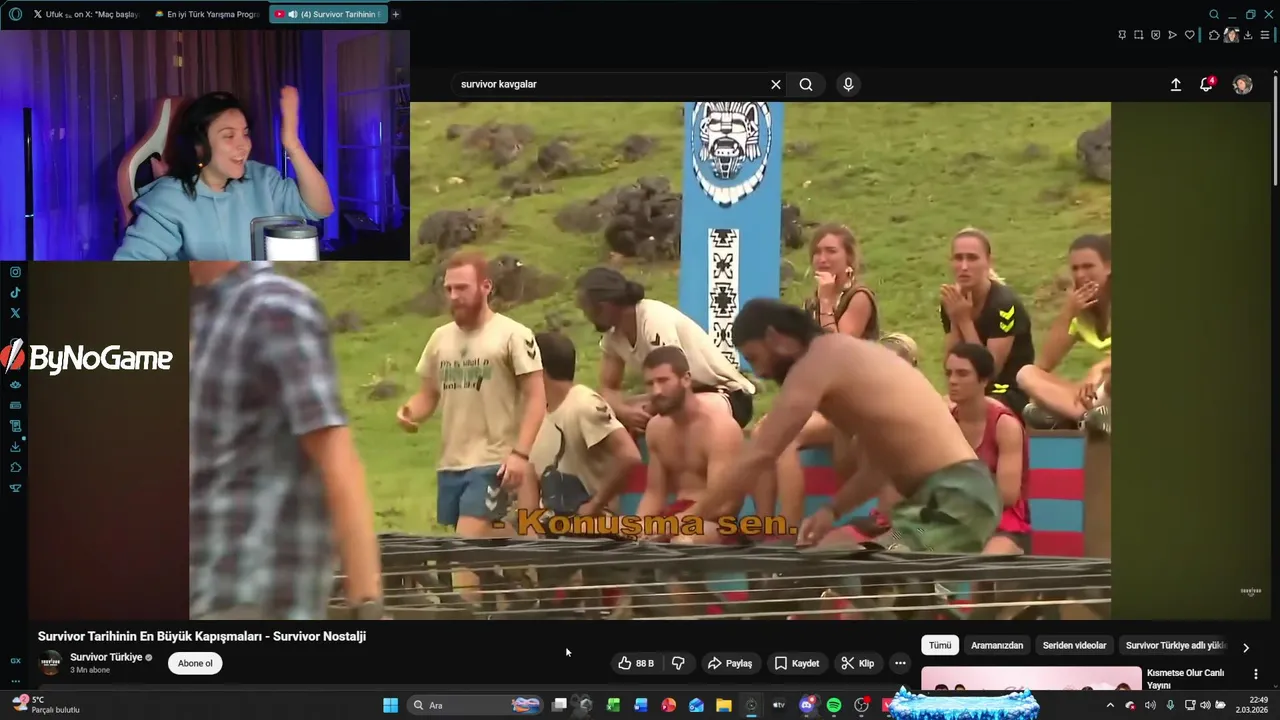1280x720 pixels.
Task: Open GX Control at the sidebar bottom
Action: 15,661
